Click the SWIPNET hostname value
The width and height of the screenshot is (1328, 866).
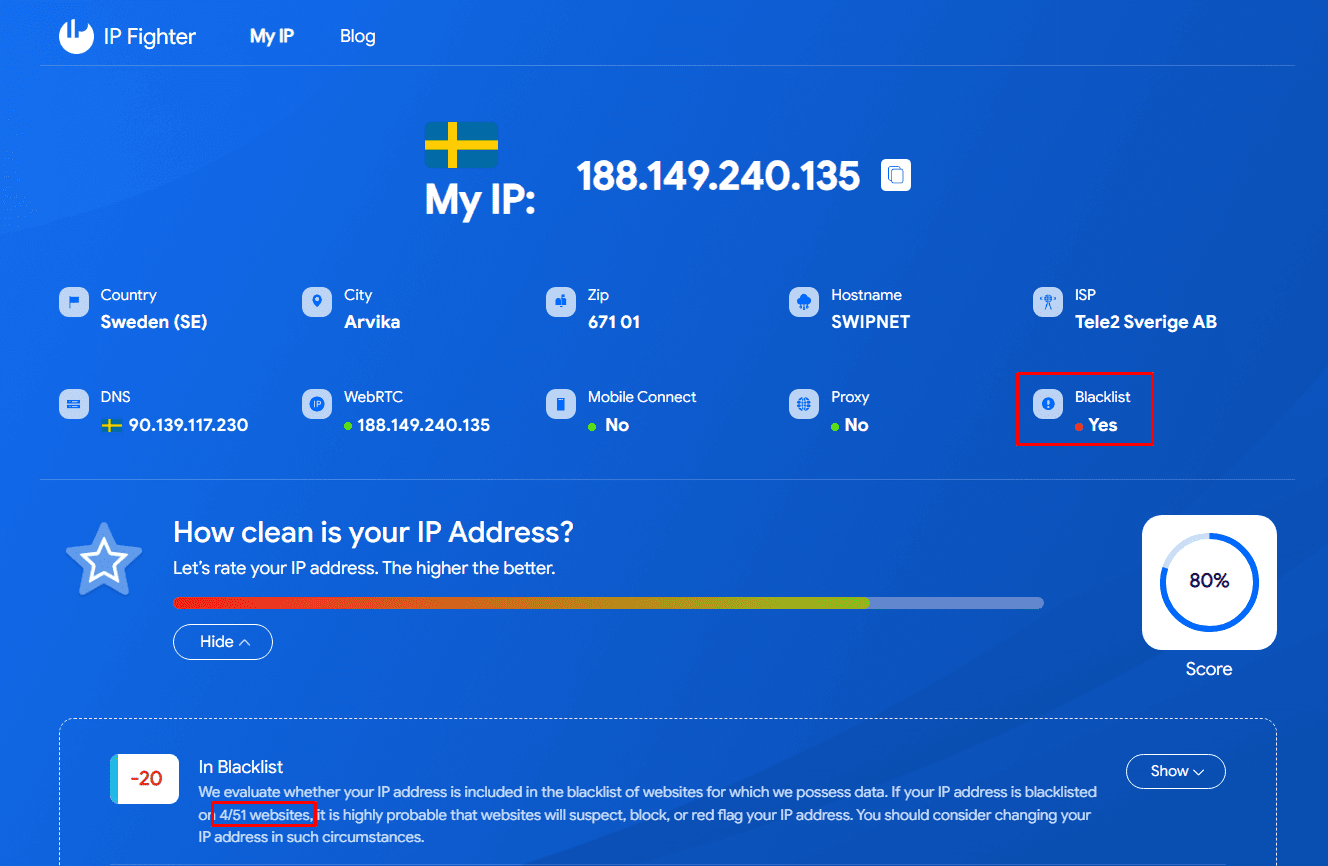pos(871,322)
